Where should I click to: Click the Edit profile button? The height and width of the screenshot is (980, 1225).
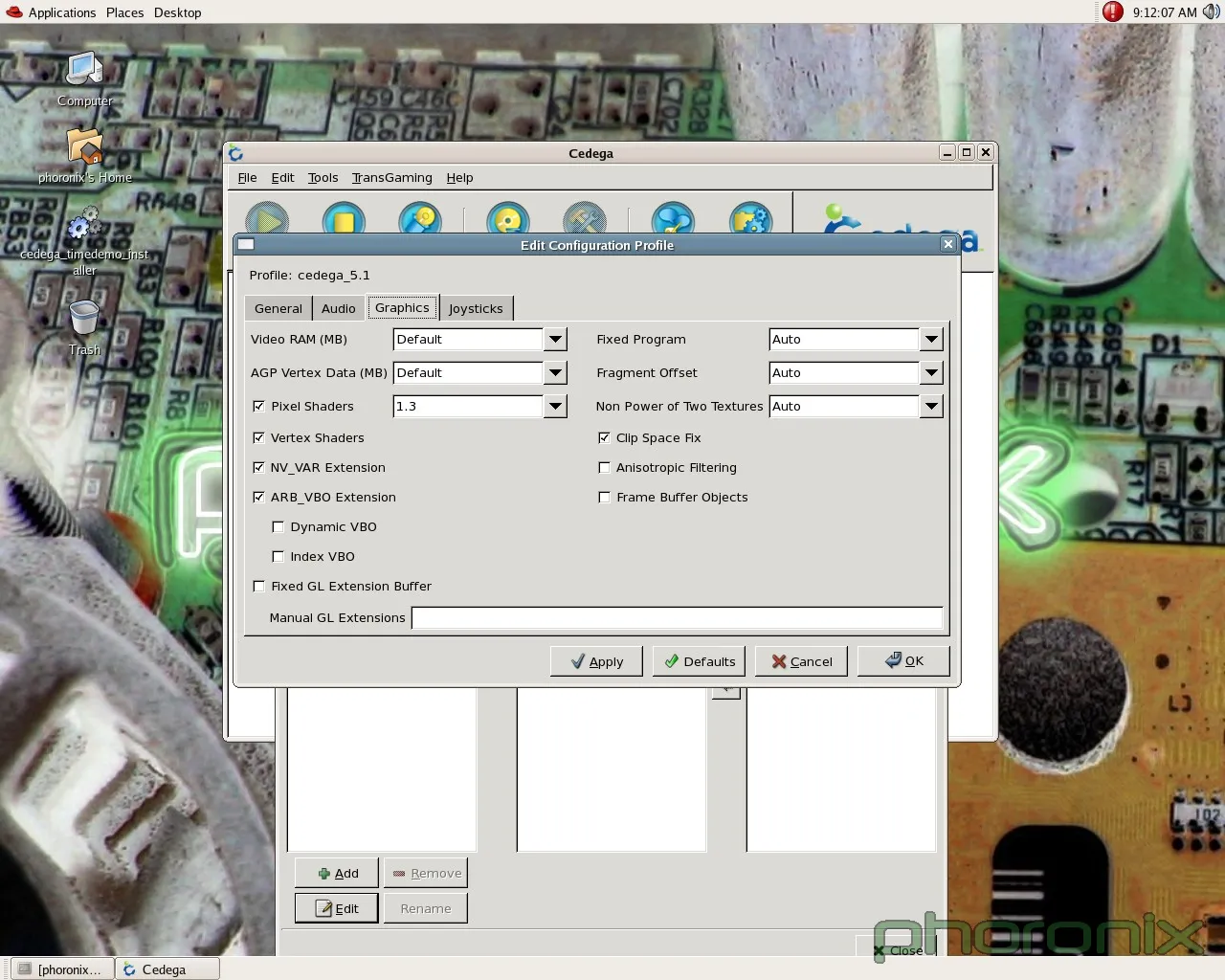pos(337,908)
